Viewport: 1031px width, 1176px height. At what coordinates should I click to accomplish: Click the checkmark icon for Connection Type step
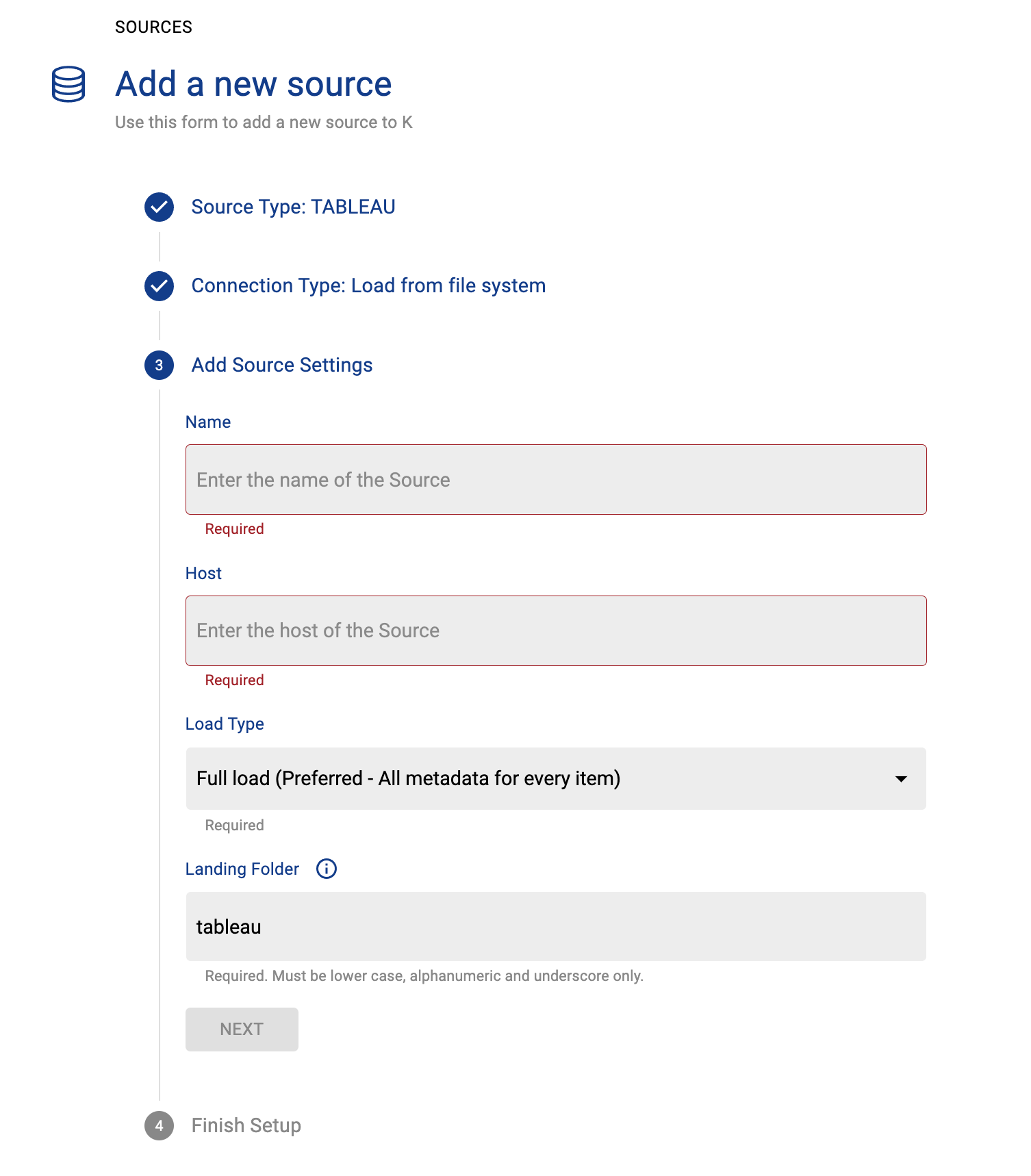click(158, 286)
